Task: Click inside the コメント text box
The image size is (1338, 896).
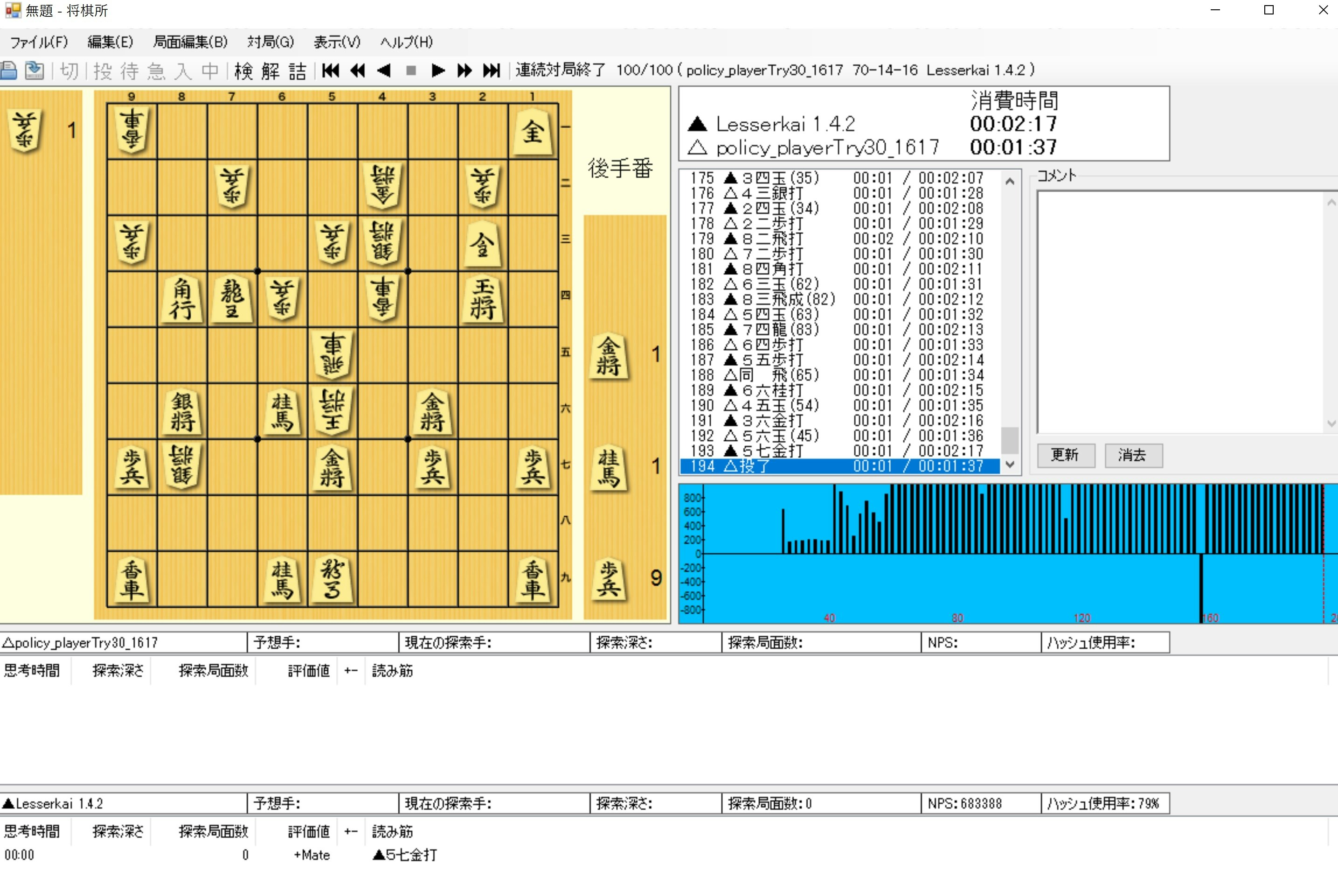Action: pyautogui.click(x=1180, y=312)
